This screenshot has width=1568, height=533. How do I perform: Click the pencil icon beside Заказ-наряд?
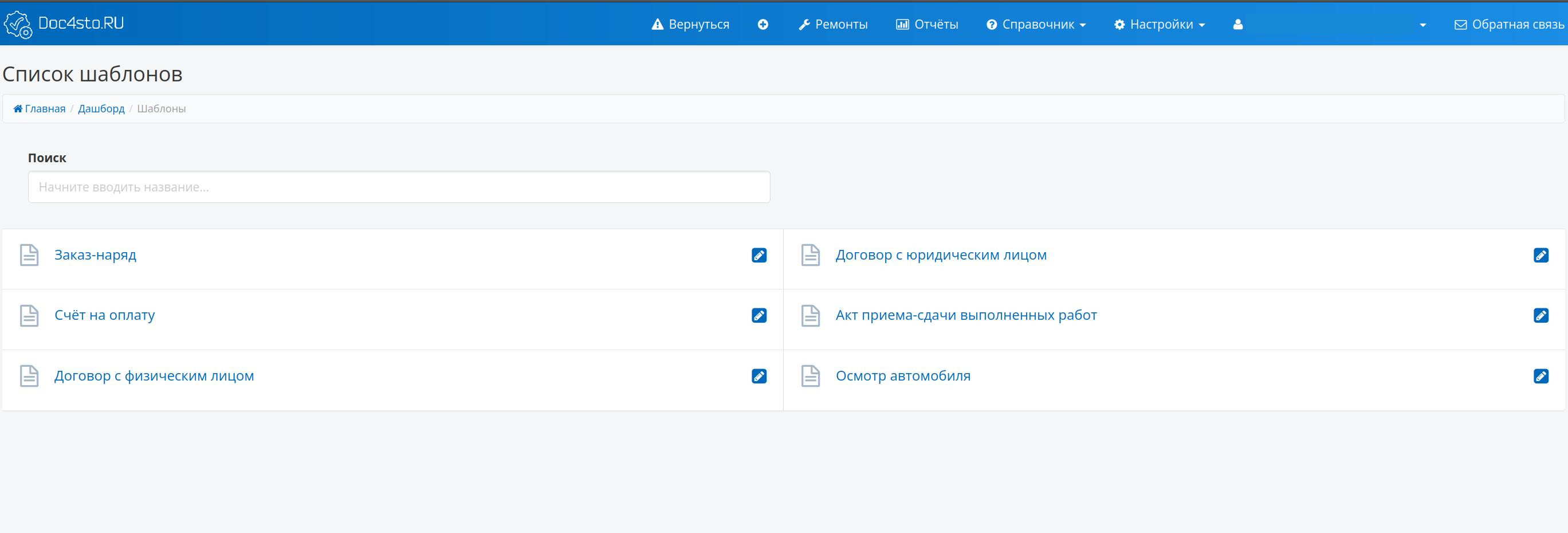click(759, 255)
